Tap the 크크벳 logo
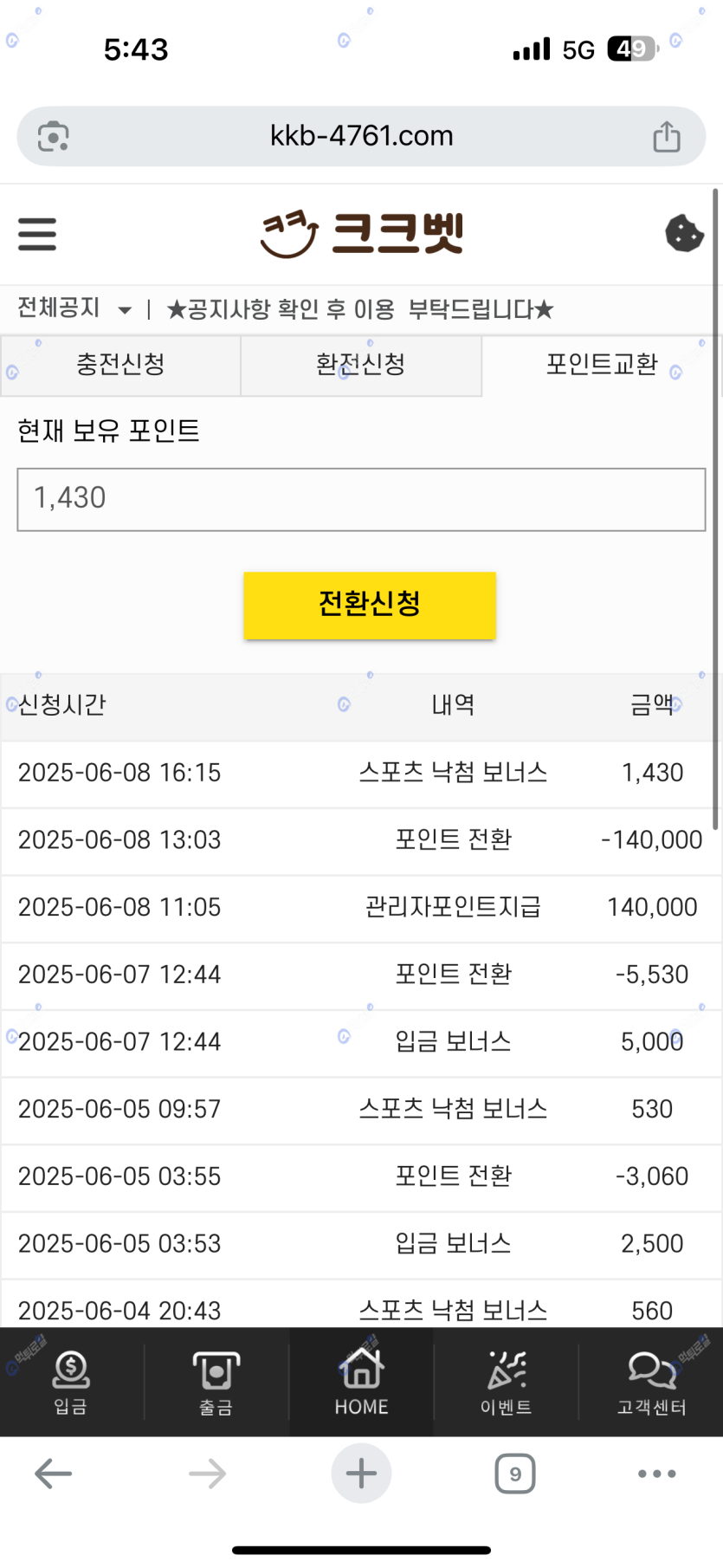This screenshot has height=1568, width=723. coord(362,234)
